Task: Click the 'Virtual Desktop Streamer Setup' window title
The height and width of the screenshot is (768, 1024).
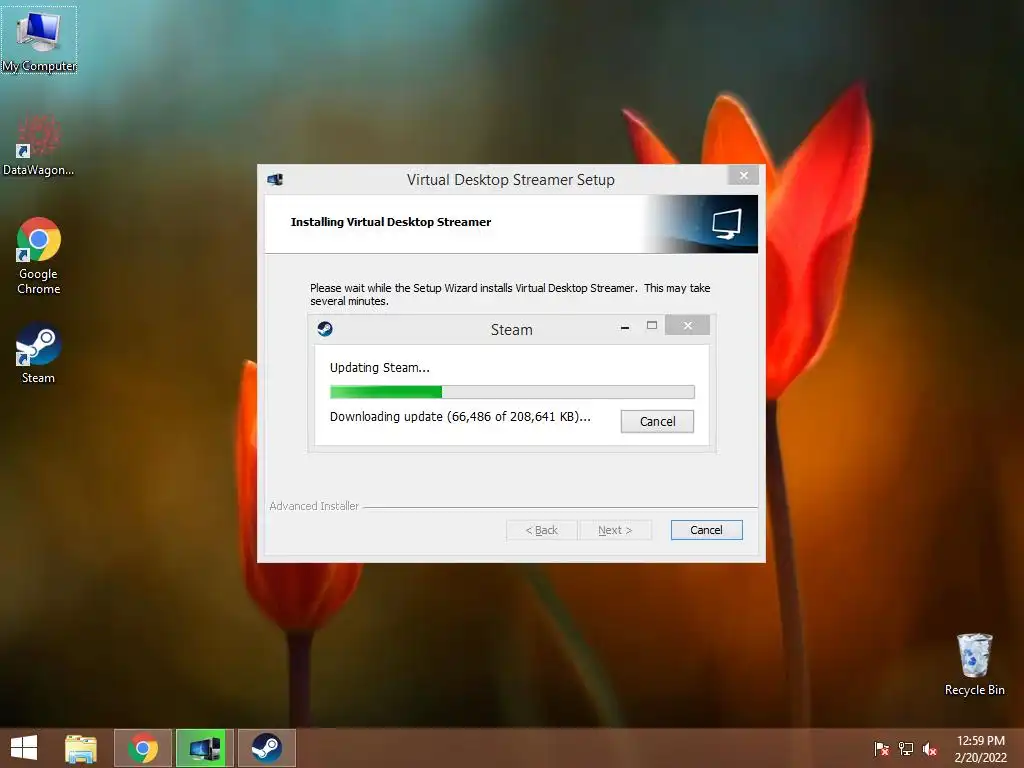Action: [x=511, y=180]
